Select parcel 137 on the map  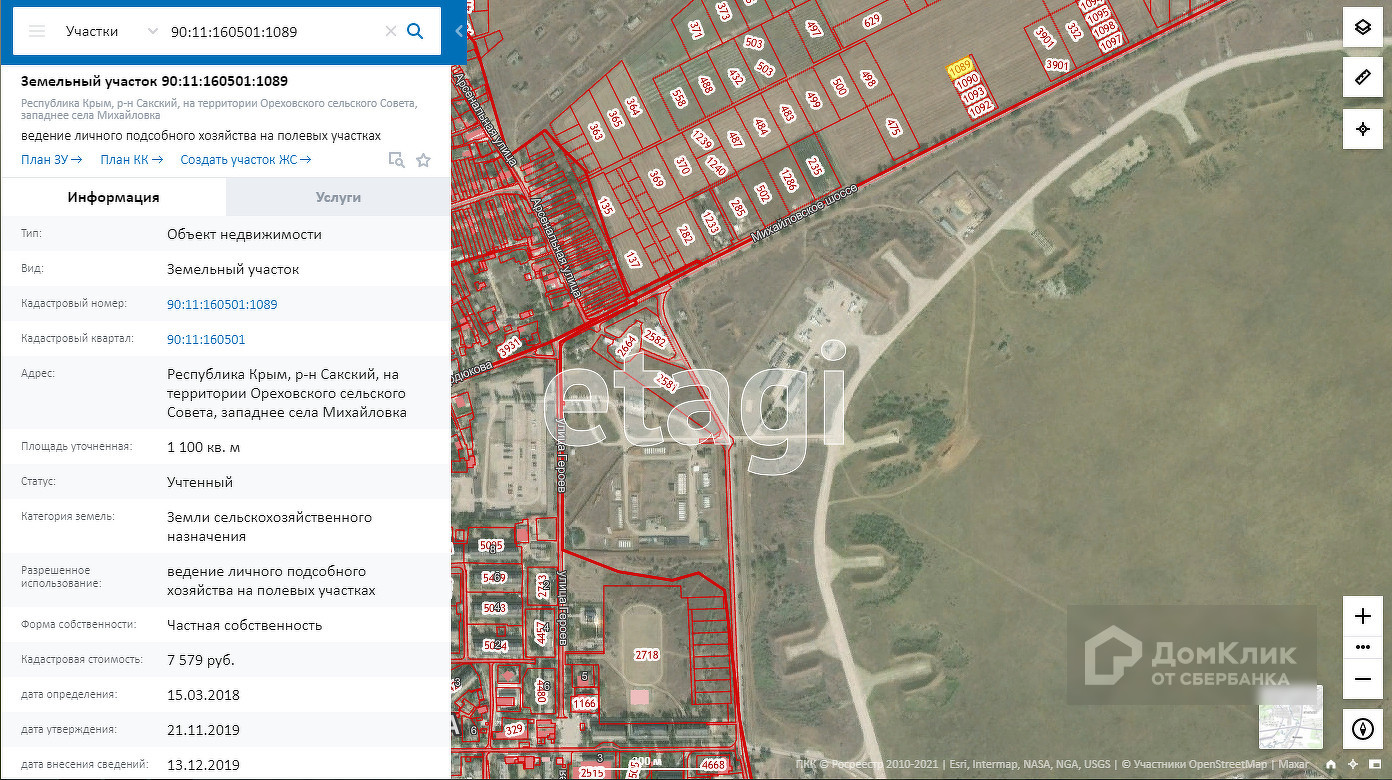point(632,260)
